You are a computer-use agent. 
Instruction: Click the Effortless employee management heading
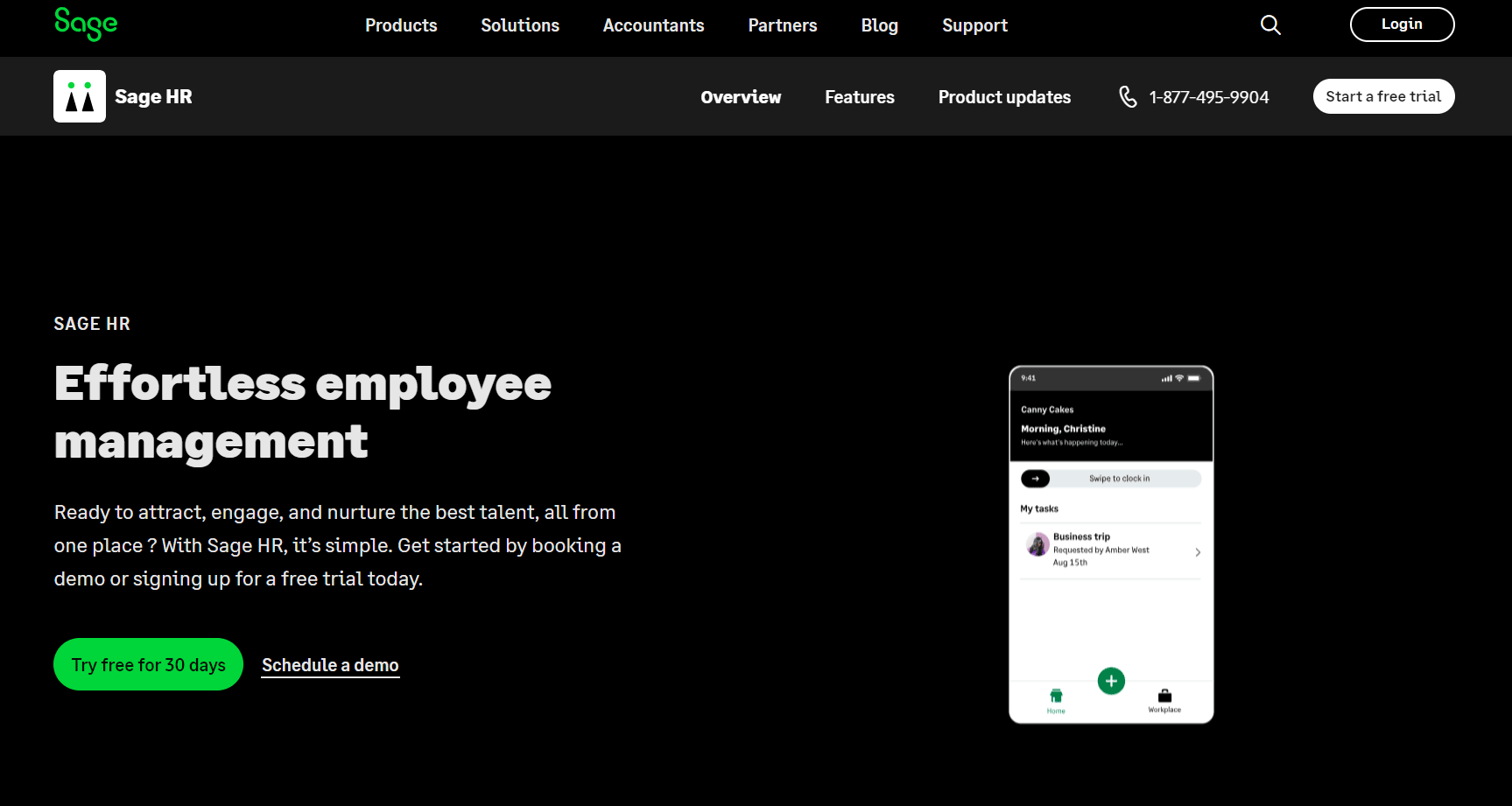click(303, 412)
